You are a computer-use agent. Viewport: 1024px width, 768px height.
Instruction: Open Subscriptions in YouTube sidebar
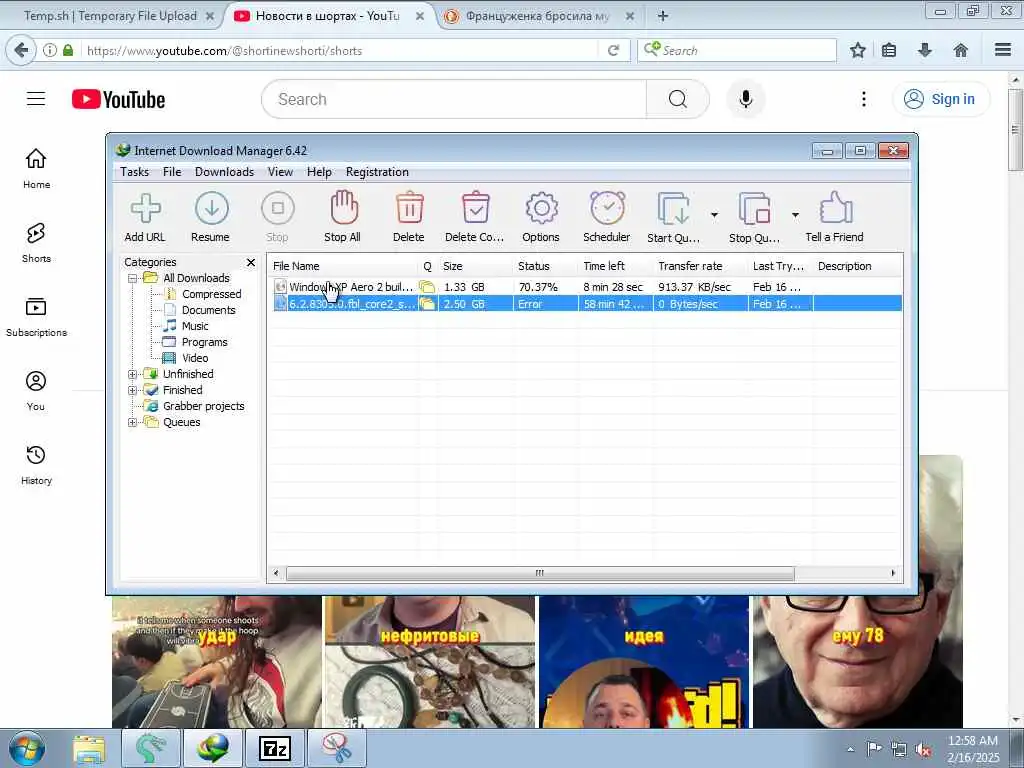pyautogui.click(x=36, y=317)
